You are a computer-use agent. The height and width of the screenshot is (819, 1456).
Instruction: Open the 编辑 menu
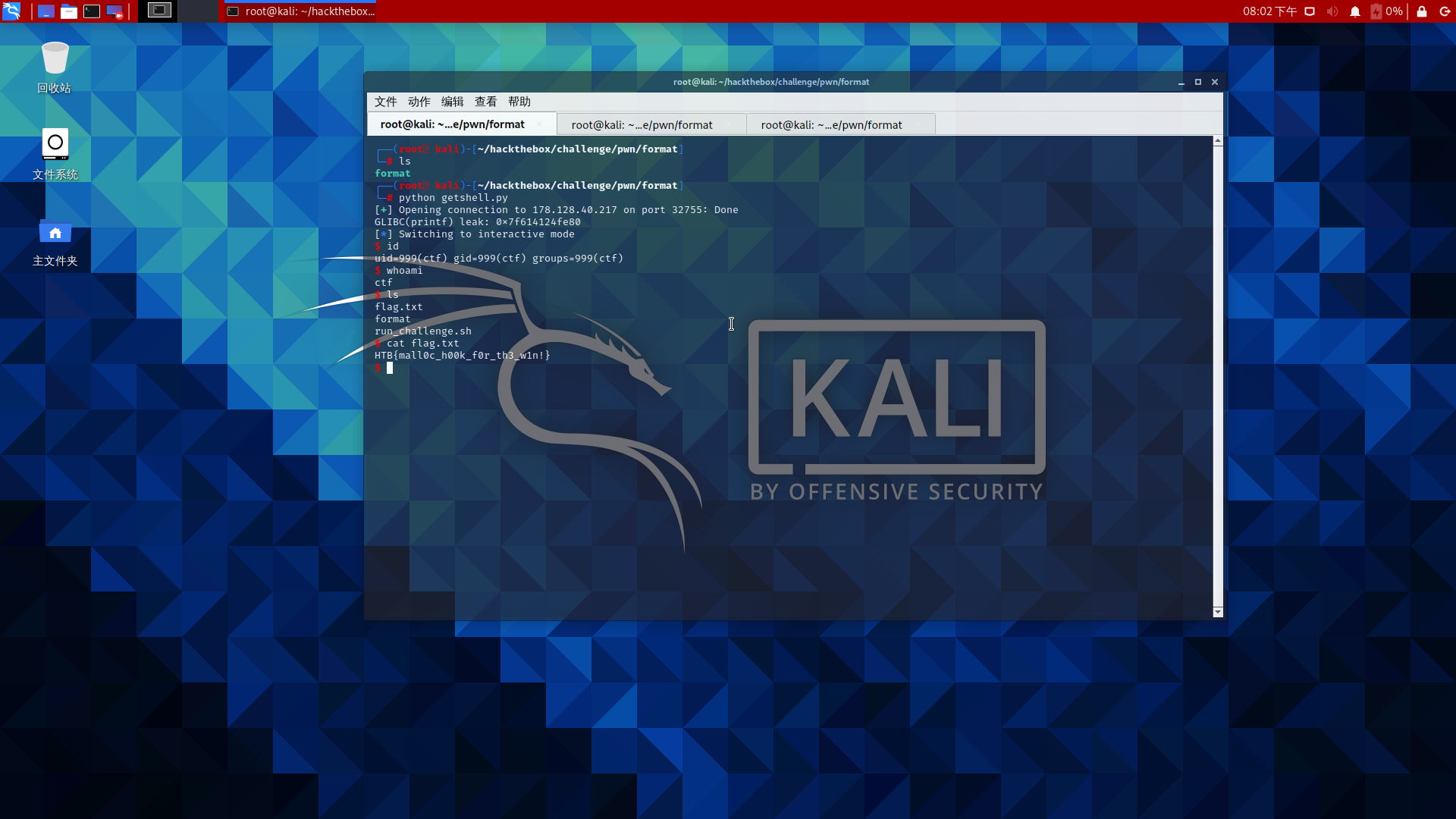point(452,102)
